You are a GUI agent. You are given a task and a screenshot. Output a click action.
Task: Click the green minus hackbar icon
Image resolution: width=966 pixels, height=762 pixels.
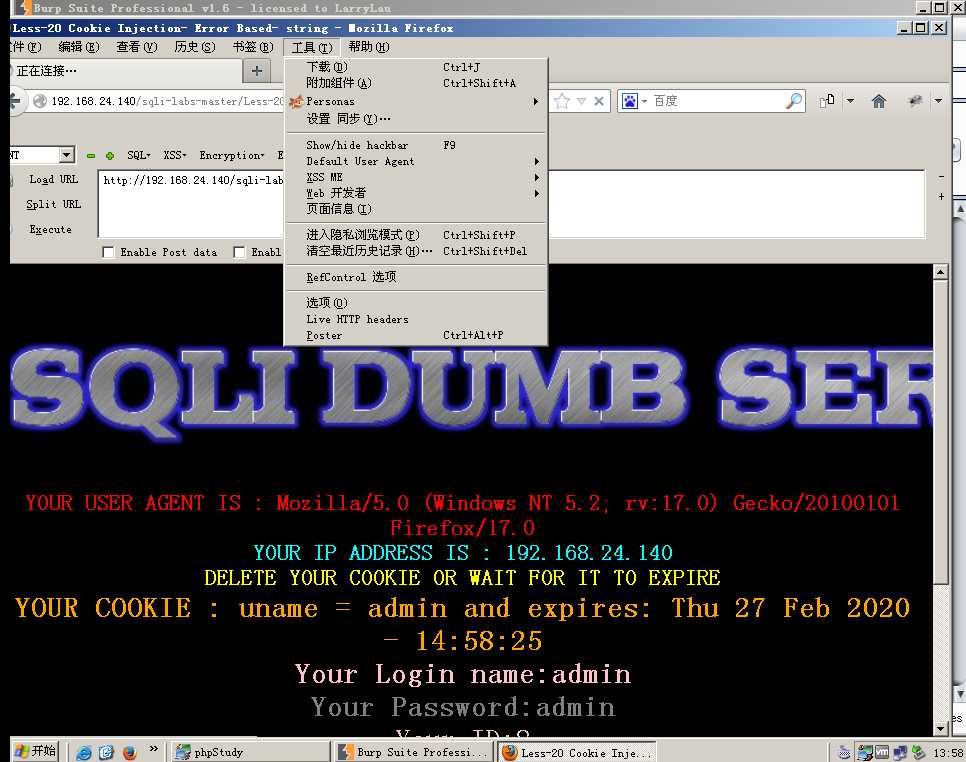(91, 156)
